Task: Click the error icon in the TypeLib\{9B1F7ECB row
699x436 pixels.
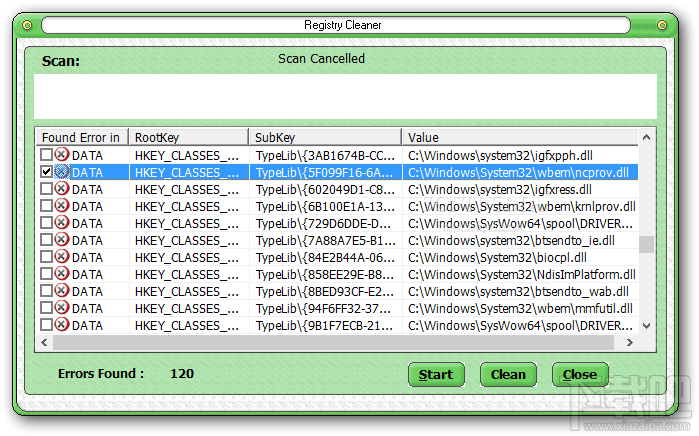Action: click(62, 324)
